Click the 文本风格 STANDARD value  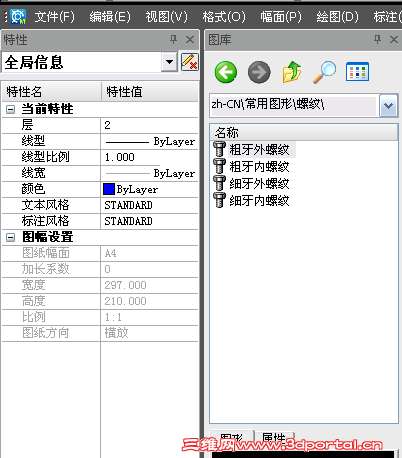pyautogui.click(x=149, y=205)
